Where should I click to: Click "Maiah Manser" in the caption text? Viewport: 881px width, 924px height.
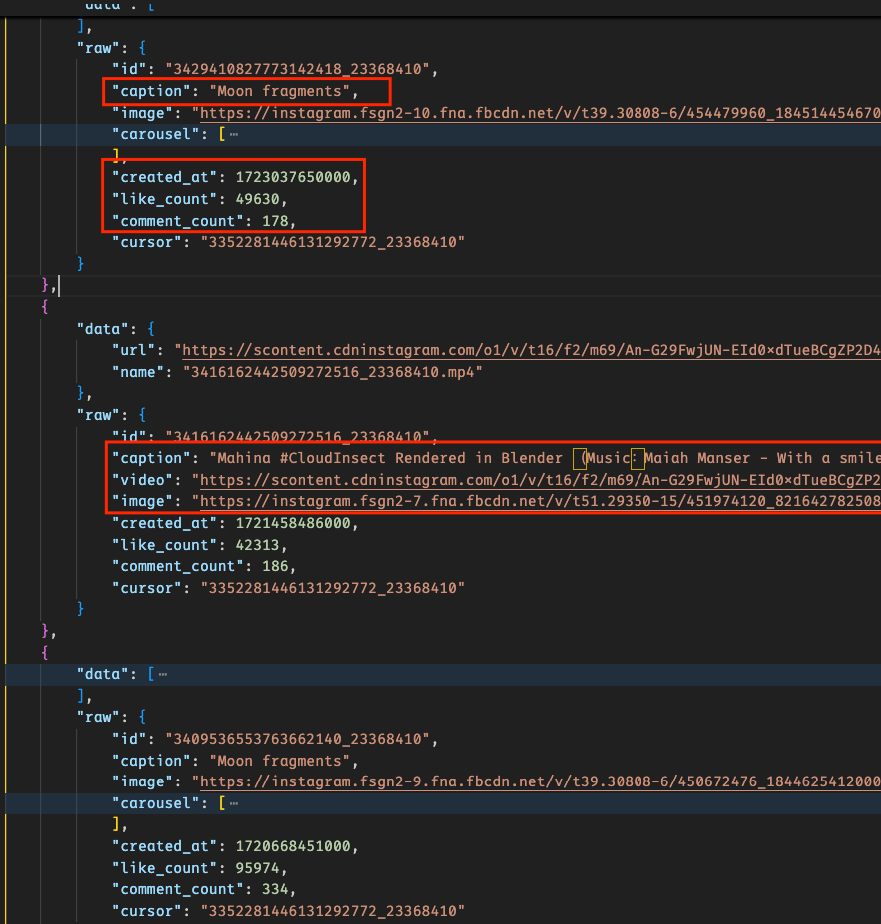click(697, 458)
